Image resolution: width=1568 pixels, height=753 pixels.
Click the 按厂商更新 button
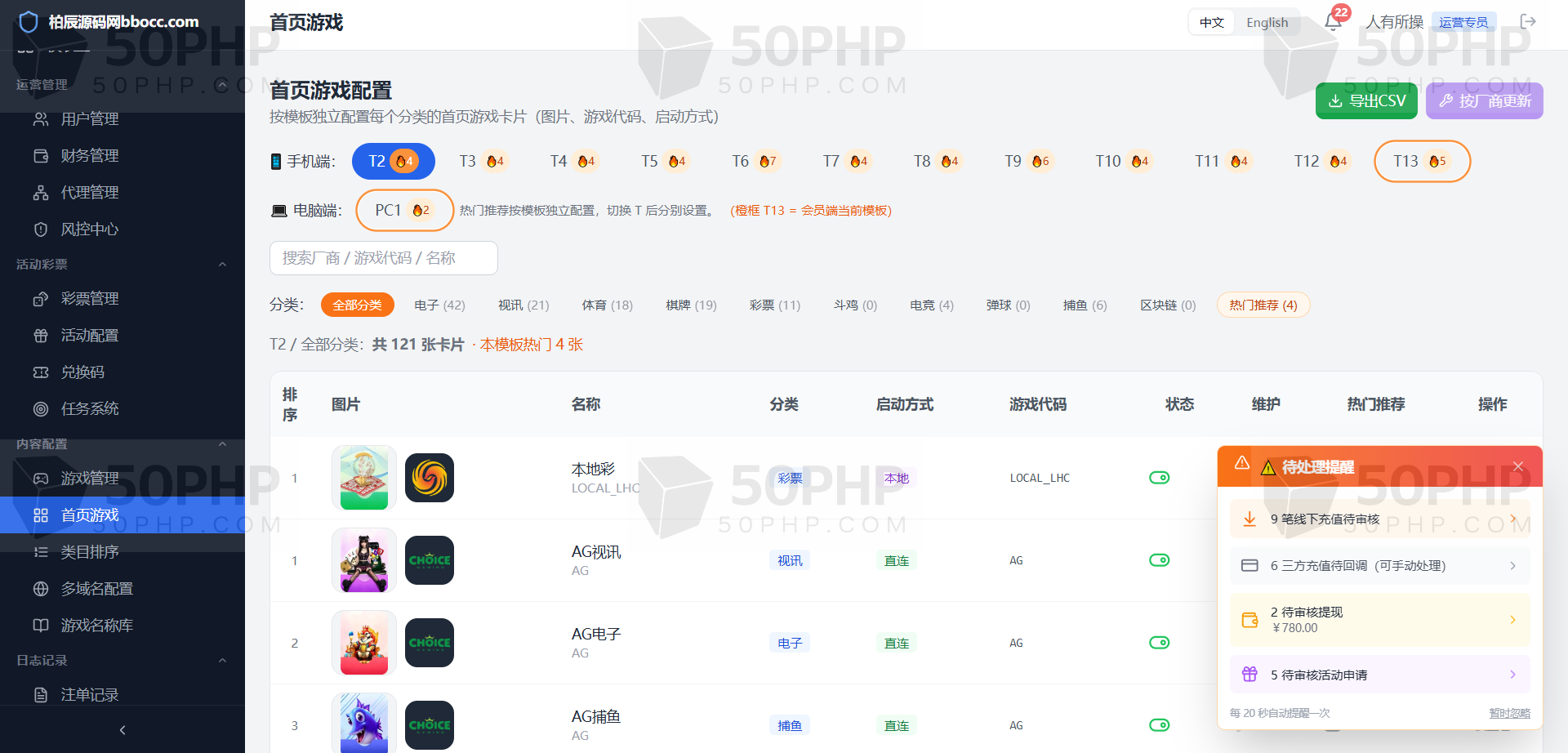(1484, 100)
